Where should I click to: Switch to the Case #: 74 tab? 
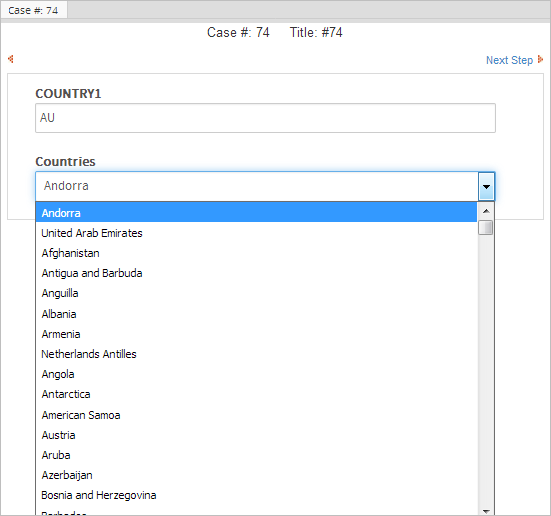click(x=33, y=10)
